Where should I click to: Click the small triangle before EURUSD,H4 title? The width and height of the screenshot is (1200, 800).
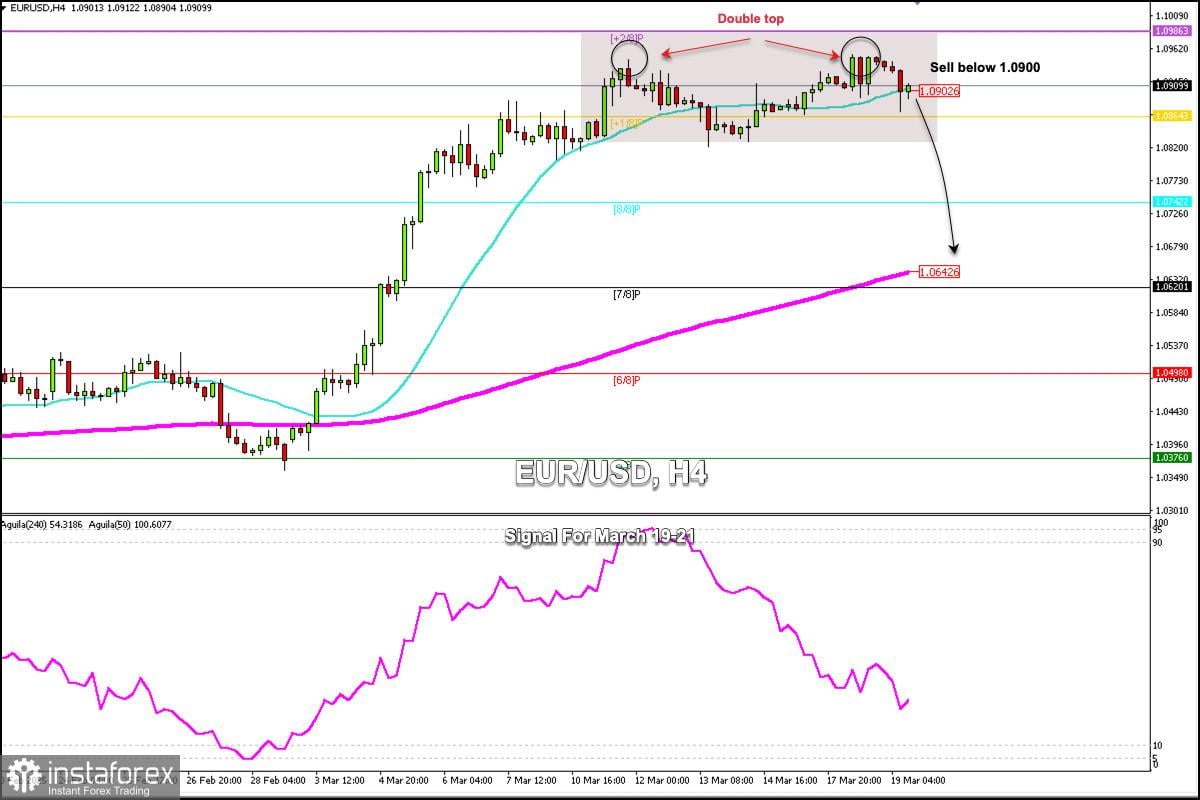5,6
